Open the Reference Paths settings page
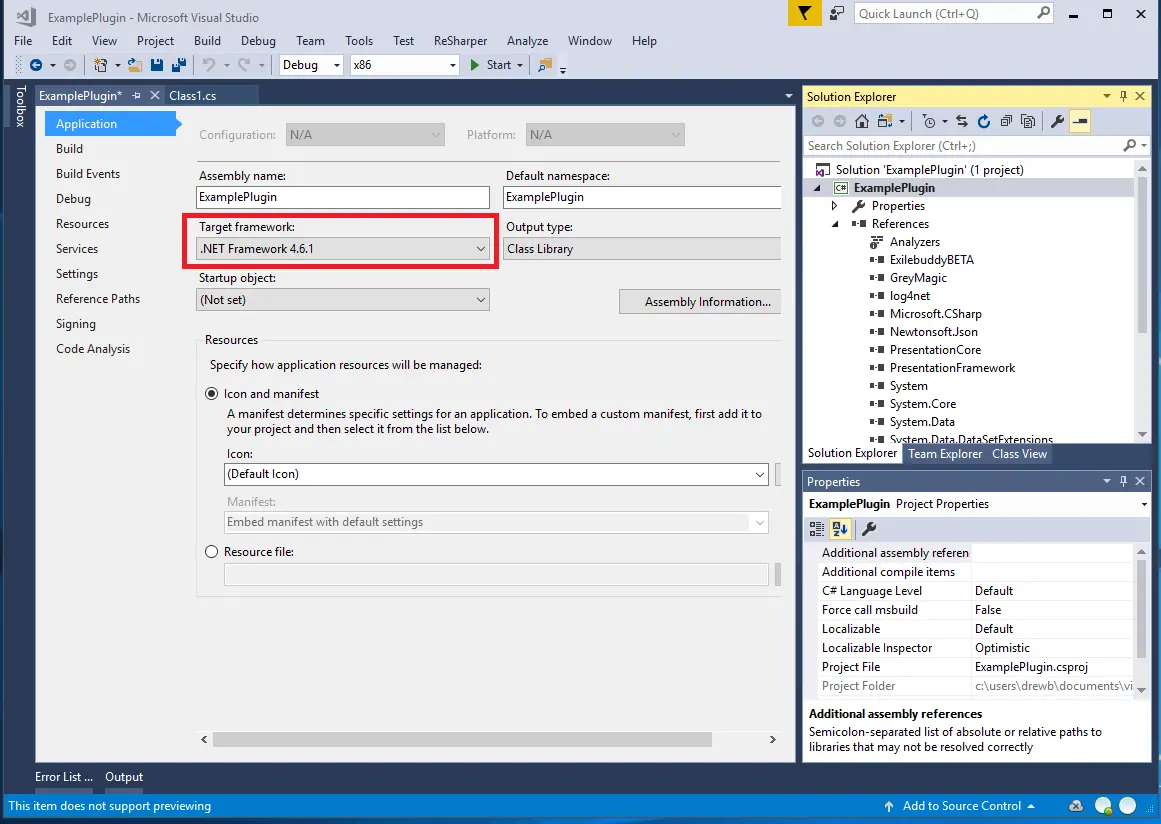 [98, 299]
